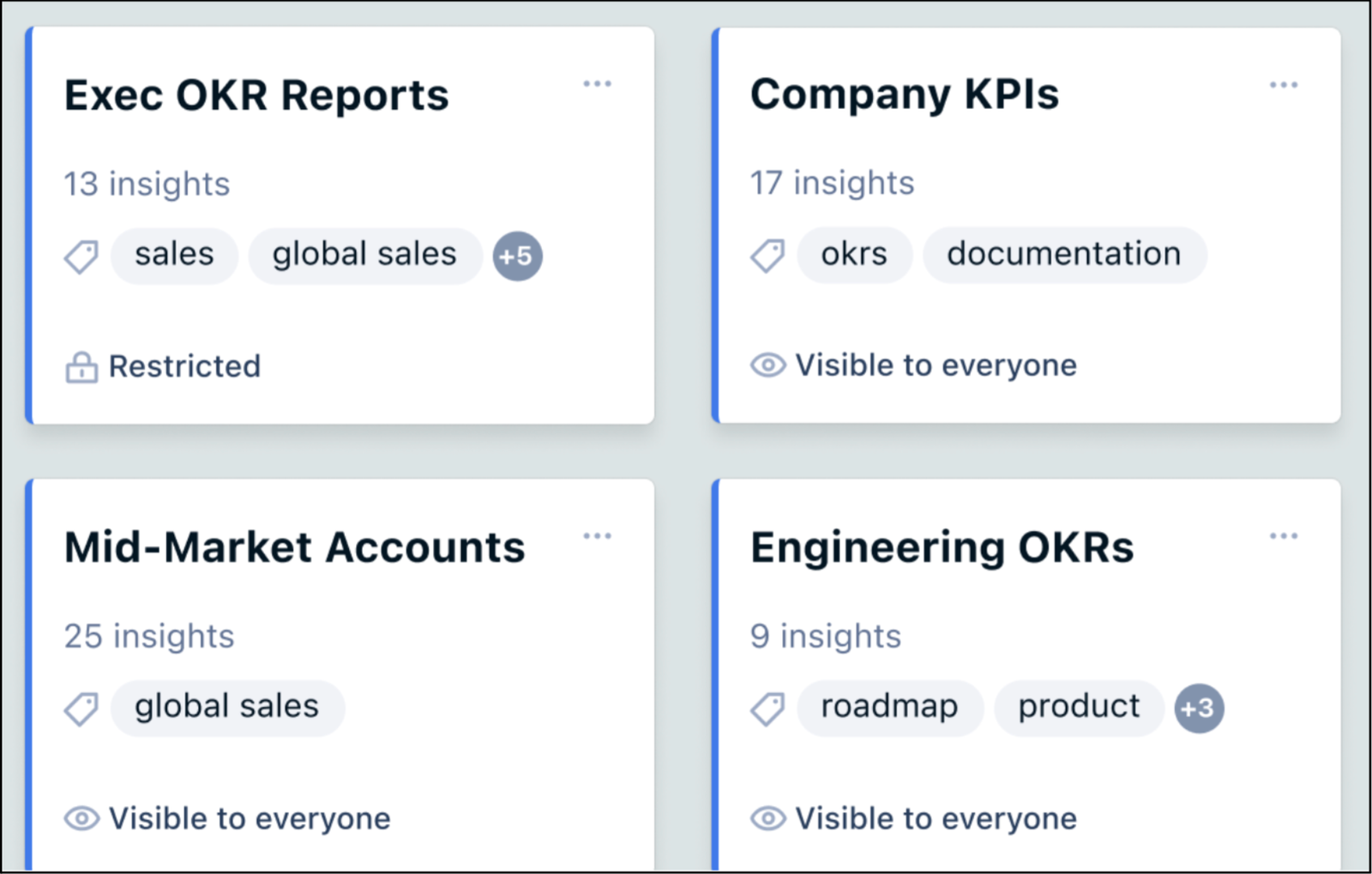Toggle the Restricted status on Exec OKR Reports
Screen dimensions: 1372x874
tap(161, 366)
